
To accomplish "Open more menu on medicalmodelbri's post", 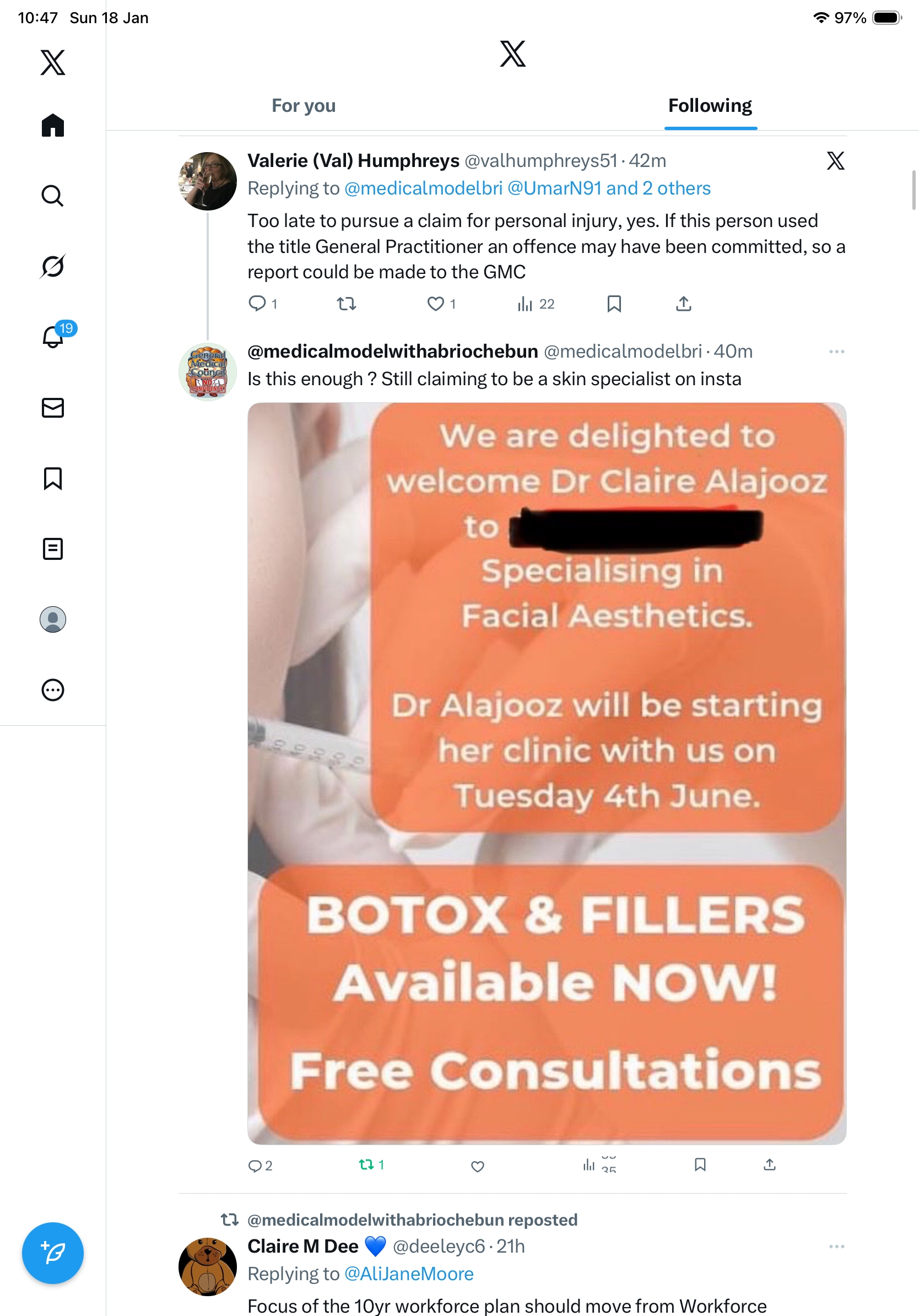I will [x=836, y=352].
